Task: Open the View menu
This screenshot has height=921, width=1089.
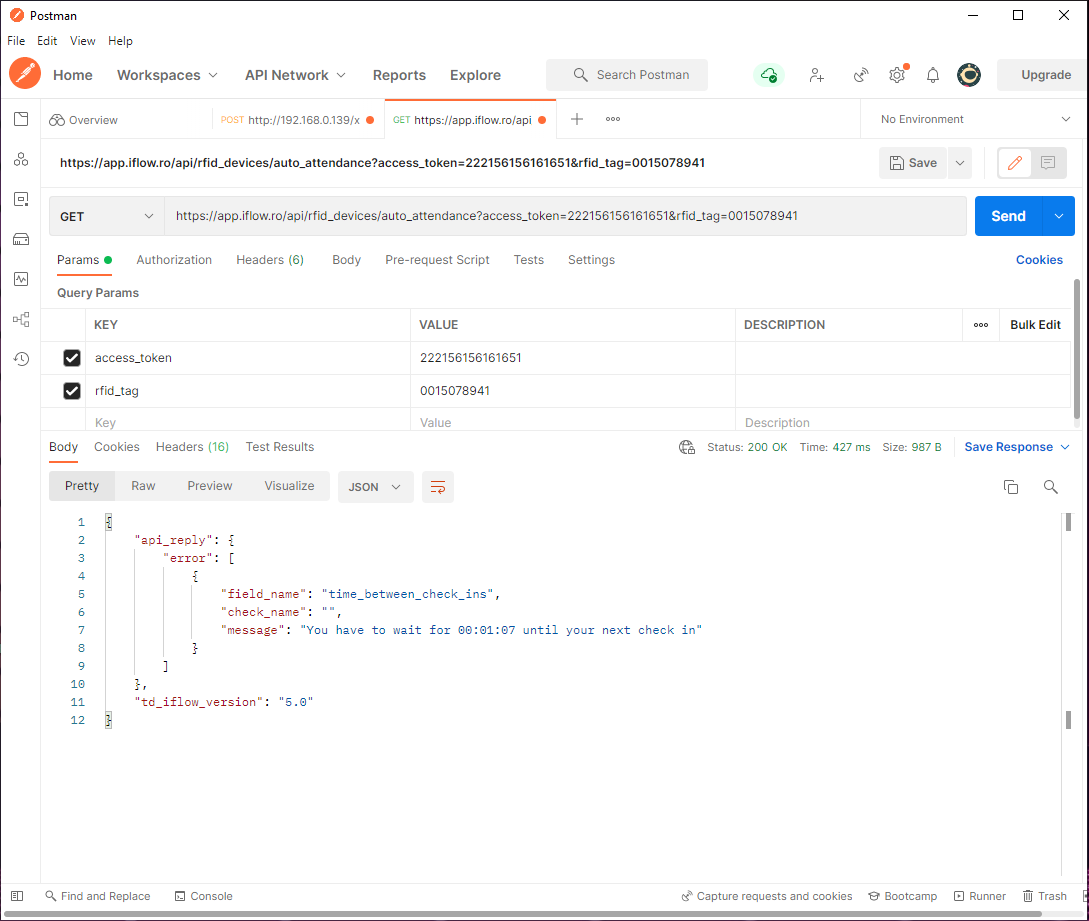Action: click(83, 41)
